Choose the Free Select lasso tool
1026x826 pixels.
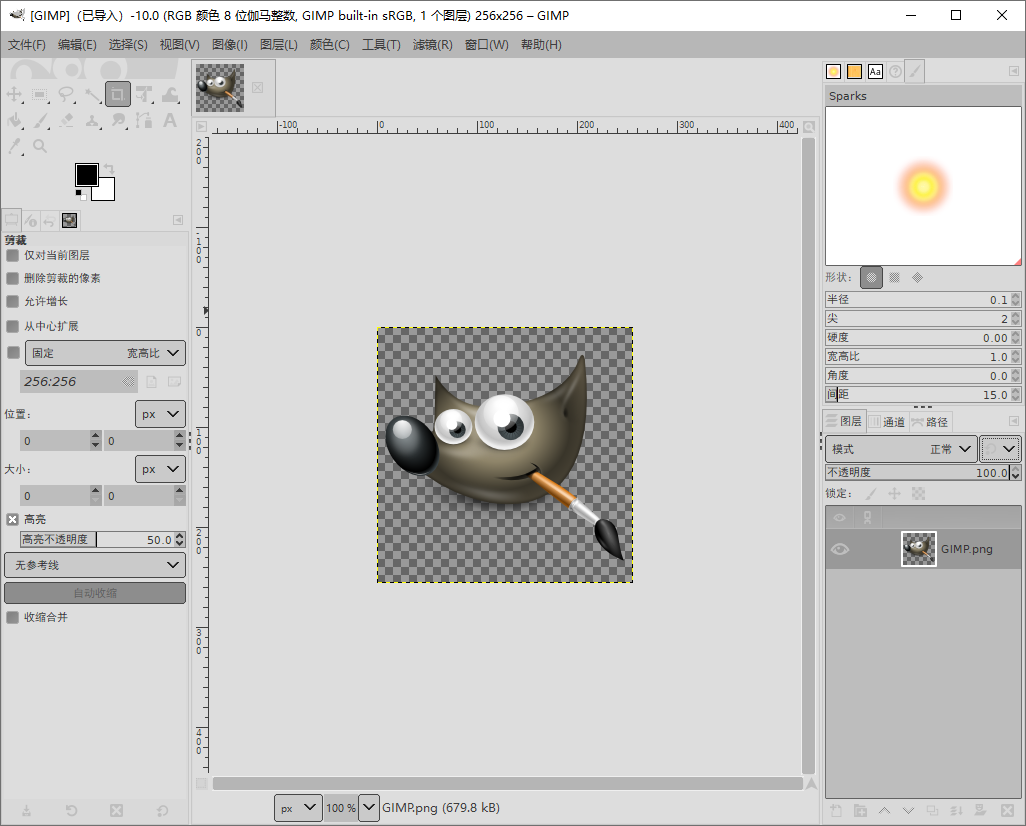point(67,95)
